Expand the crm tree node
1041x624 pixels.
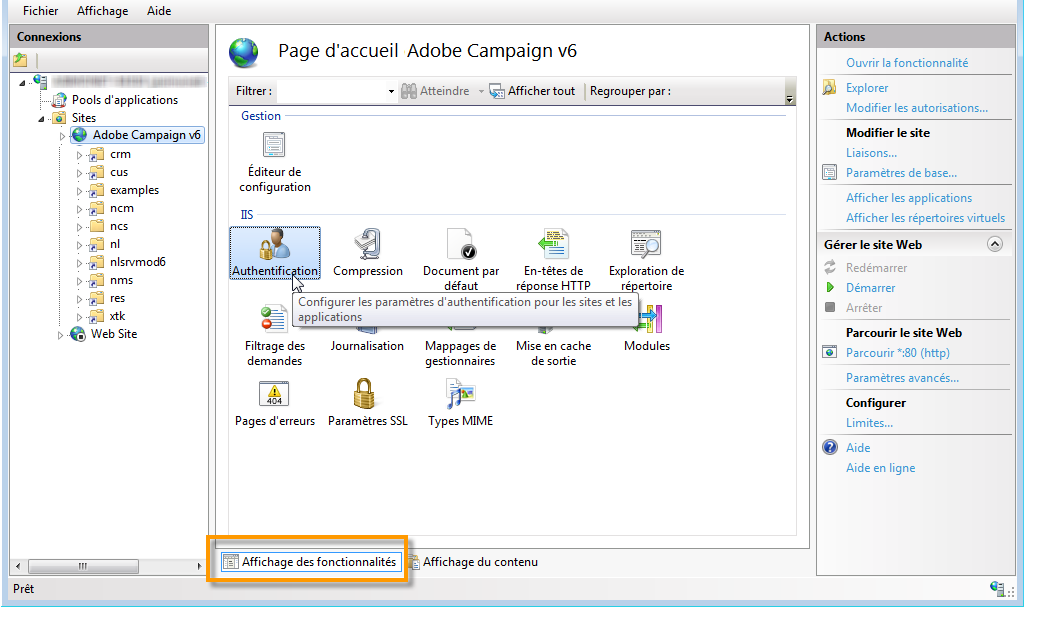tap(80, 155)
